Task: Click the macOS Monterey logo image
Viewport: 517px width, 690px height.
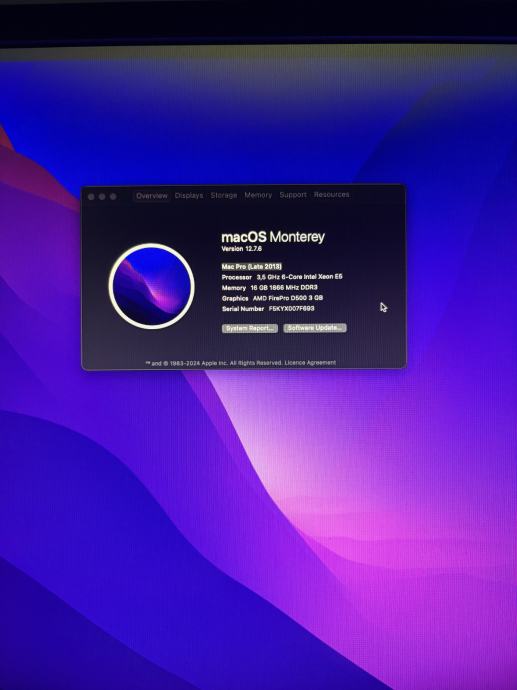Action: tap(151, 286)
